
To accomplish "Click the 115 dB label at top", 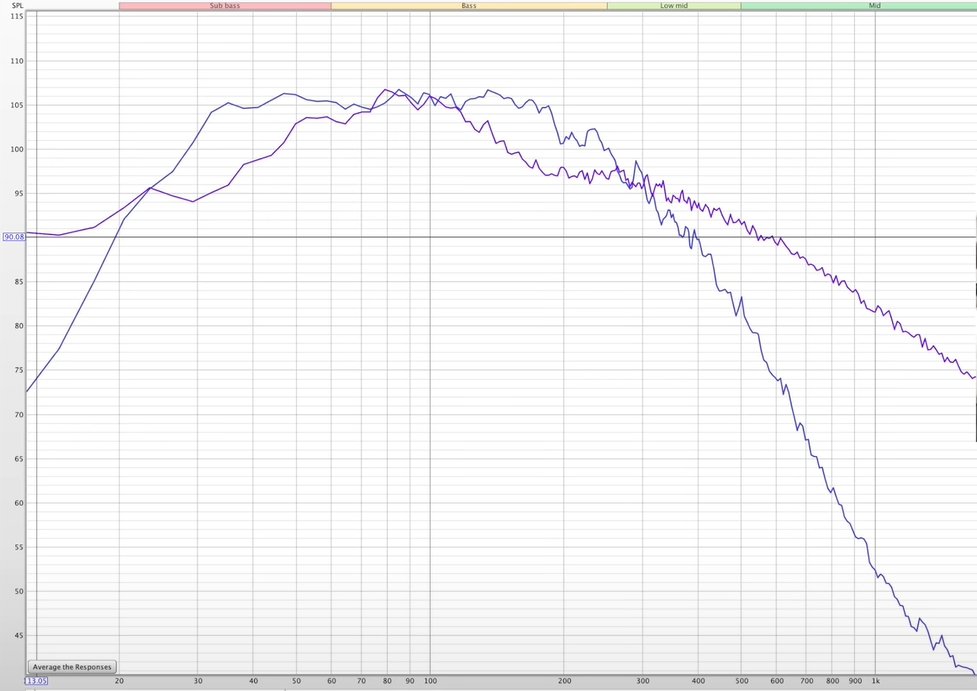I will (17, 17).
